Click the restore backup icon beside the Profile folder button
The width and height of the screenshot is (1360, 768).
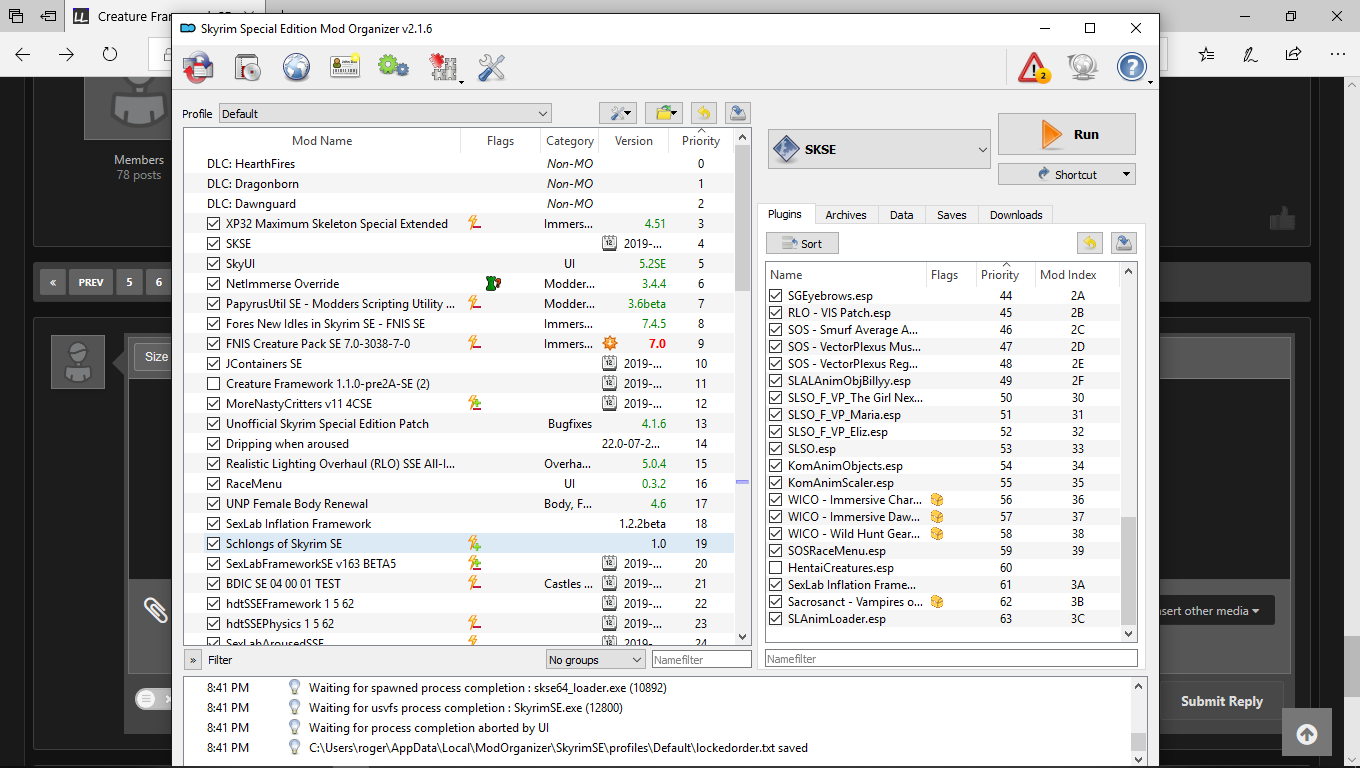[703, 113]
